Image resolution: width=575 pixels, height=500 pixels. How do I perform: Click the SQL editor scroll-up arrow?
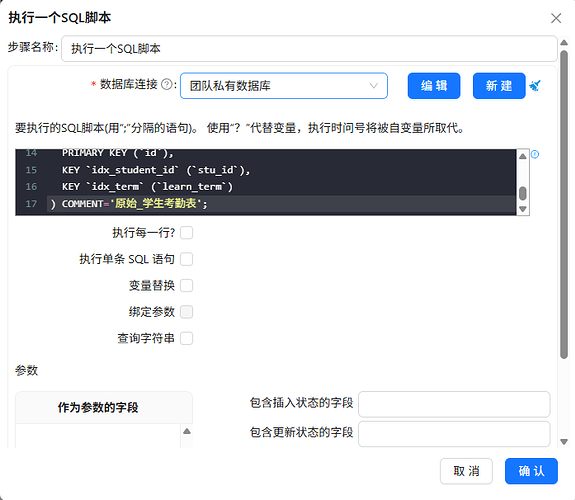(x=523, y=156)
